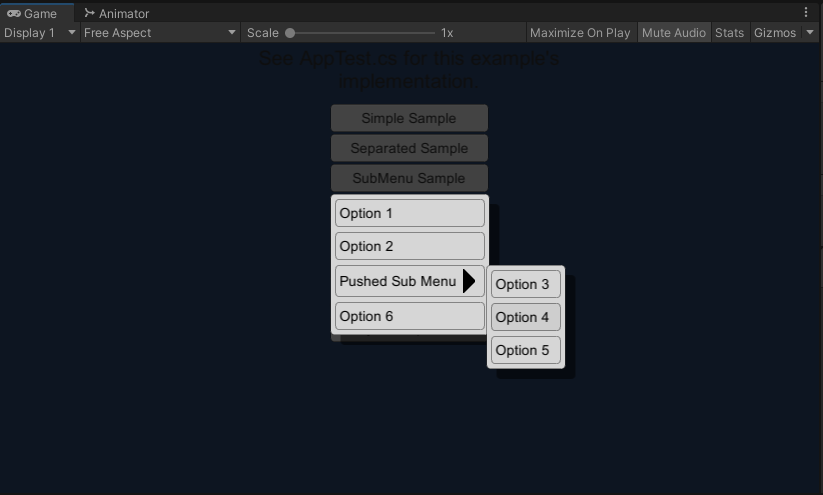Select Option 2 from the menu
This screenshot has width=823, height=495.
pos(409,246)
